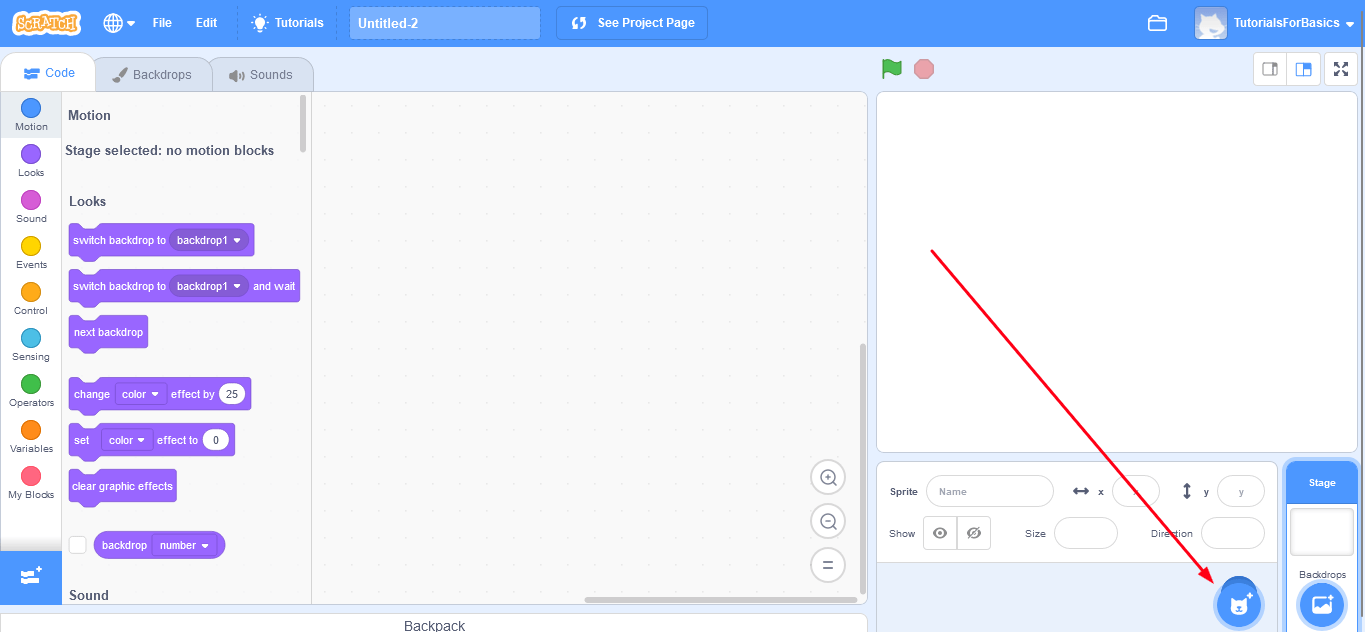Open My Stuff folder icon
Screen dimensions: 1365x632
pos(1157,23)
